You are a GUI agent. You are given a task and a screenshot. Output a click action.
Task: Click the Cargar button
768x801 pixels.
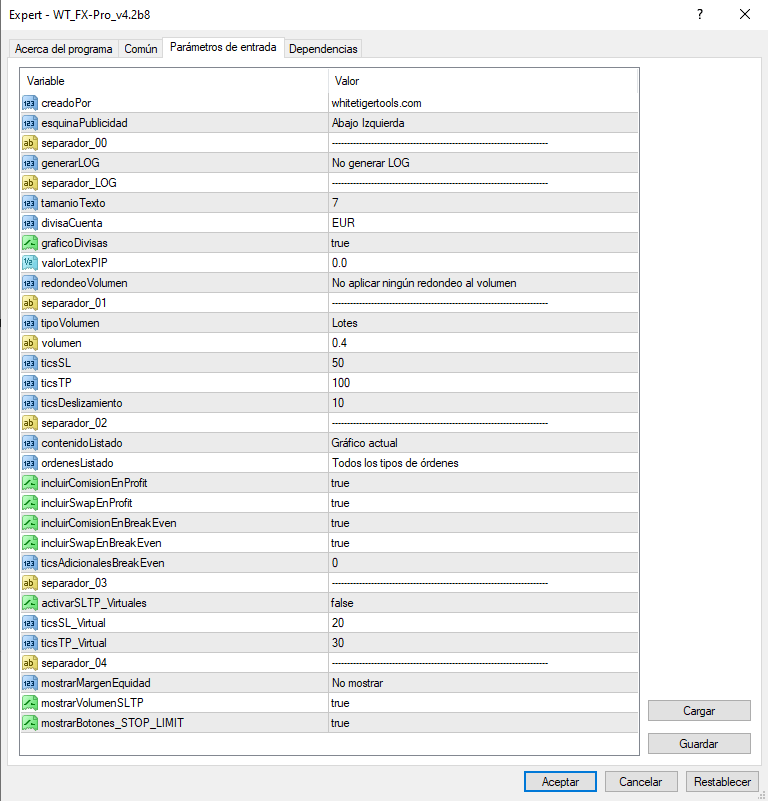(699, 711)
